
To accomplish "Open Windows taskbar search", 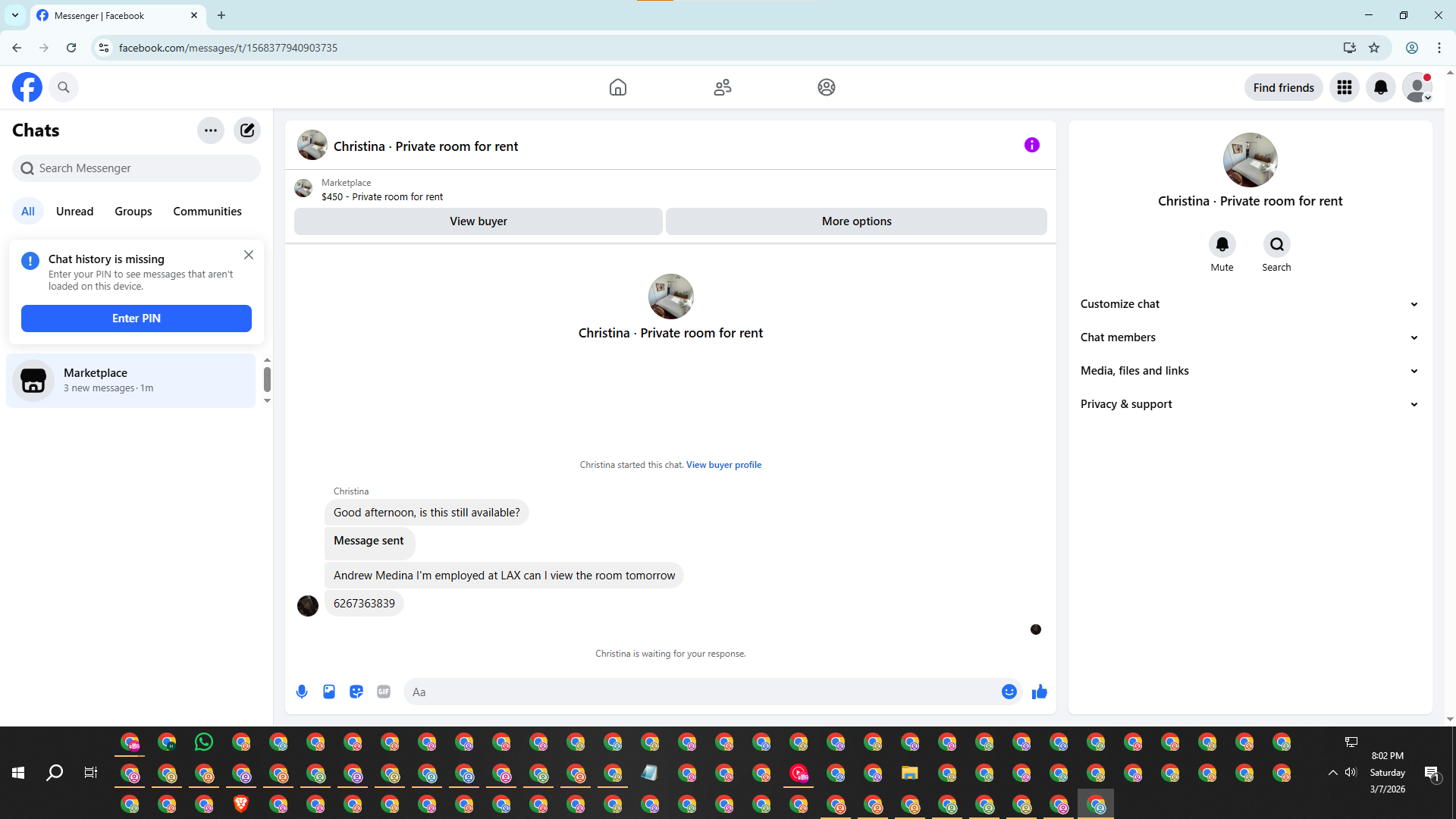I will (55, 773).
